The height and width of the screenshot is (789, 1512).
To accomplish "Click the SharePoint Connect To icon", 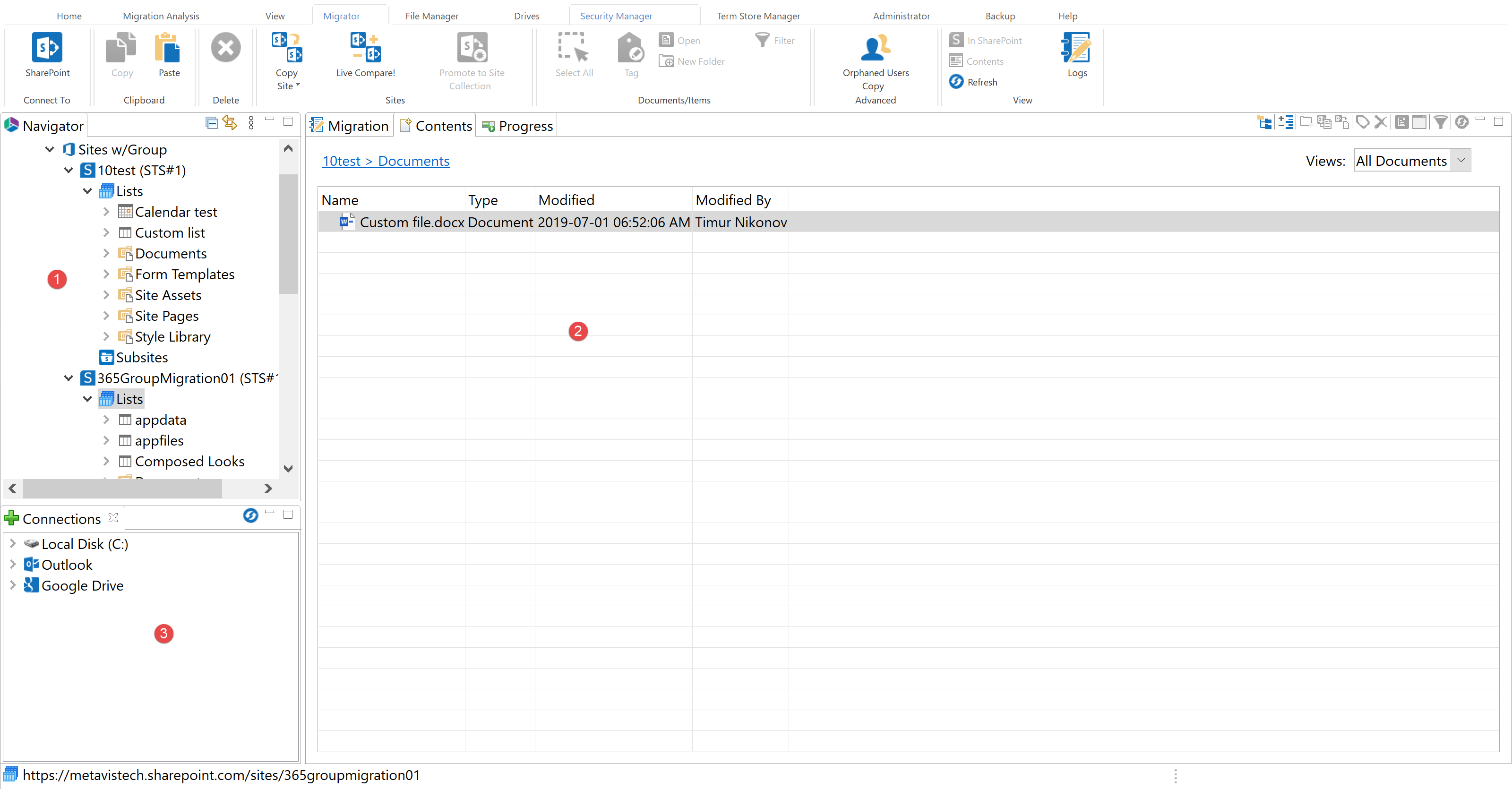I will 47,48.
